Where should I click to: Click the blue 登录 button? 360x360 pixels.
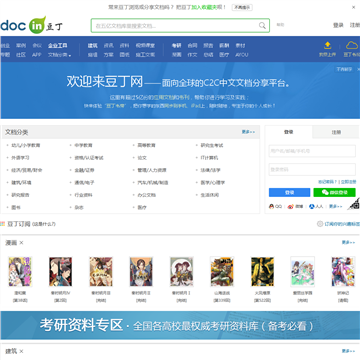coord(289,193)
